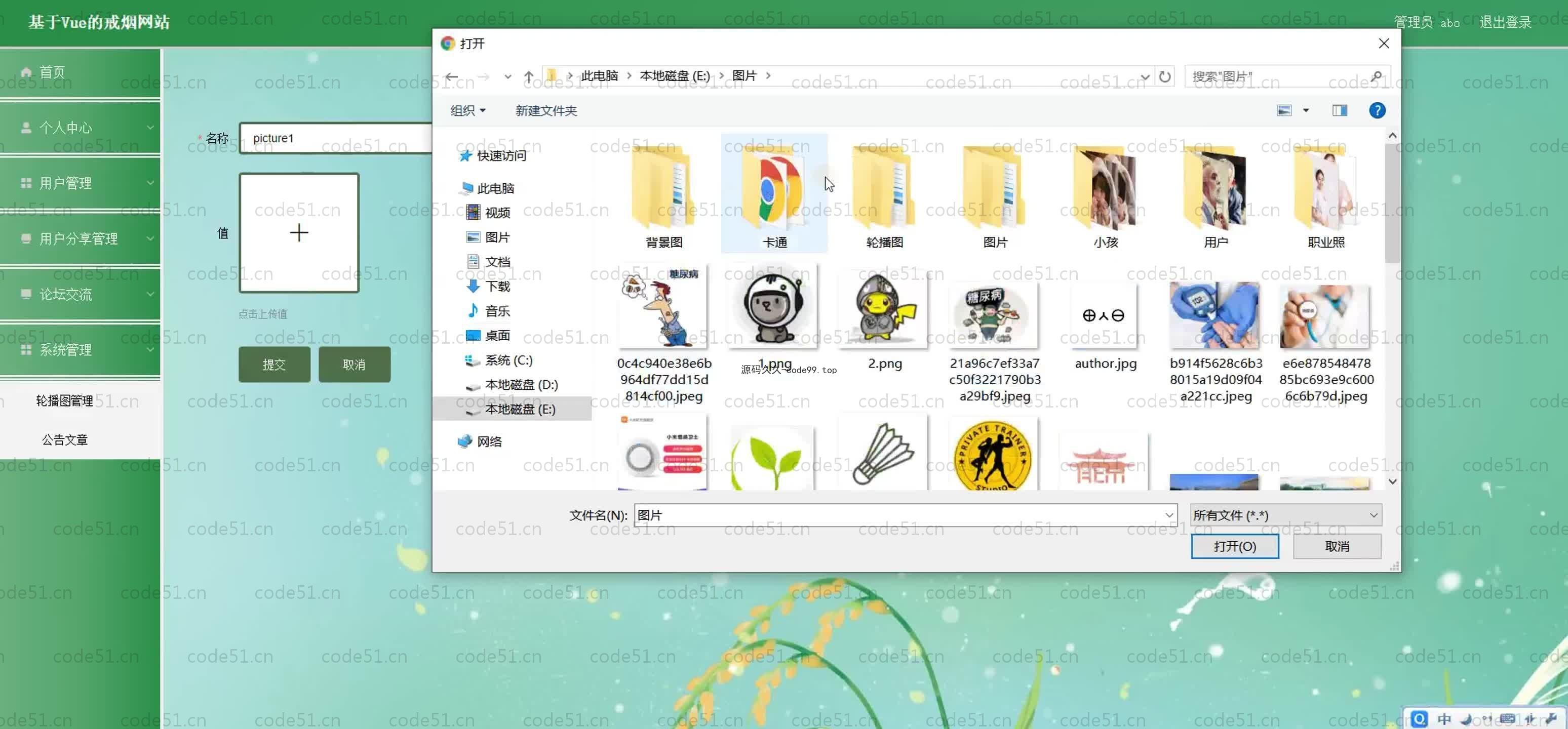Click the 文件名 input field
The height and width of the screenshot is (729, 1568).
pyautogui.click(x=898, y=515)
